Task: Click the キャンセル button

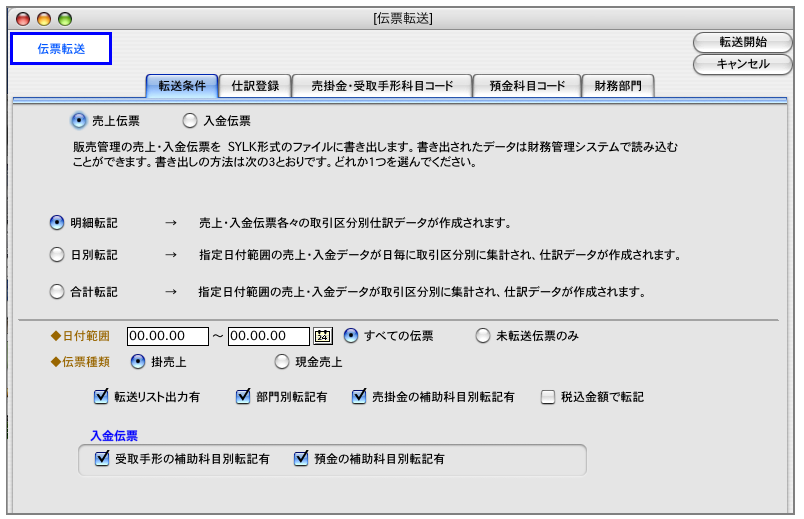Action: (742, 65)
